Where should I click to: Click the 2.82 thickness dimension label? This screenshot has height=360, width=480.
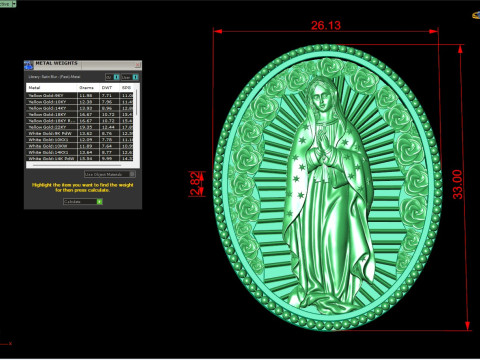[x=196, y=183]
